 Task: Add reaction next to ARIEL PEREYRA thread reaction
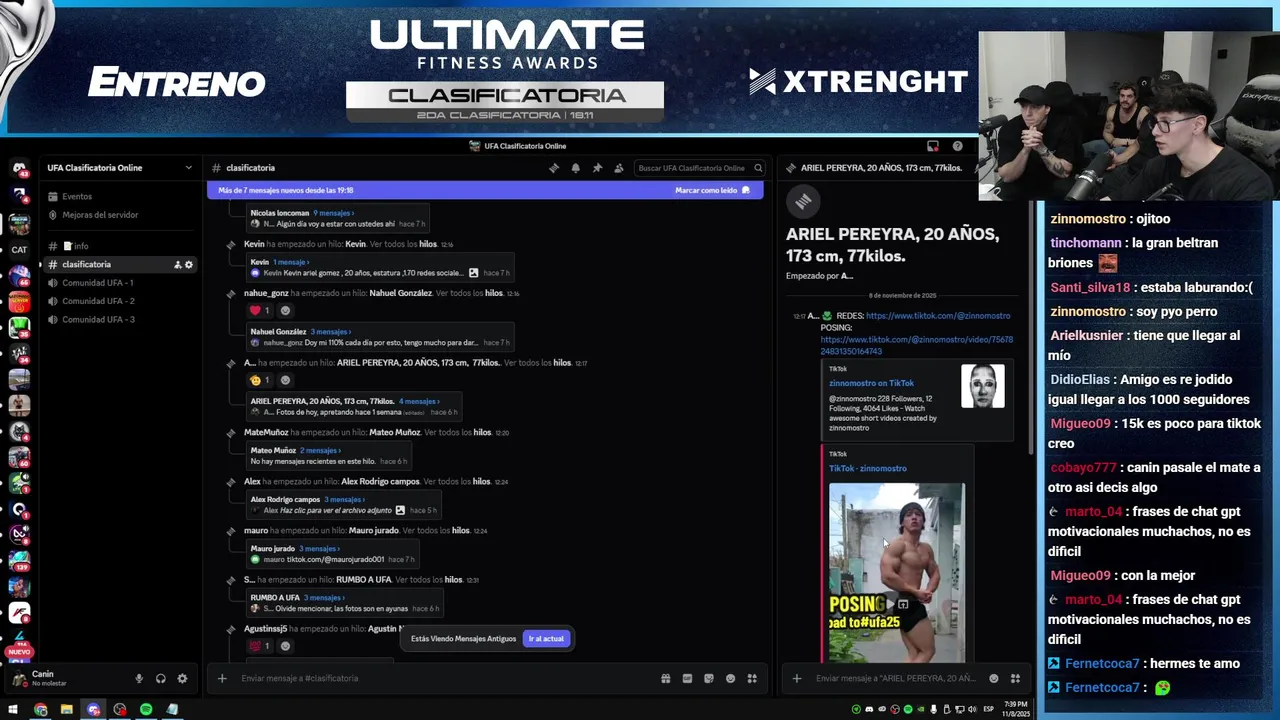[285, 380]
